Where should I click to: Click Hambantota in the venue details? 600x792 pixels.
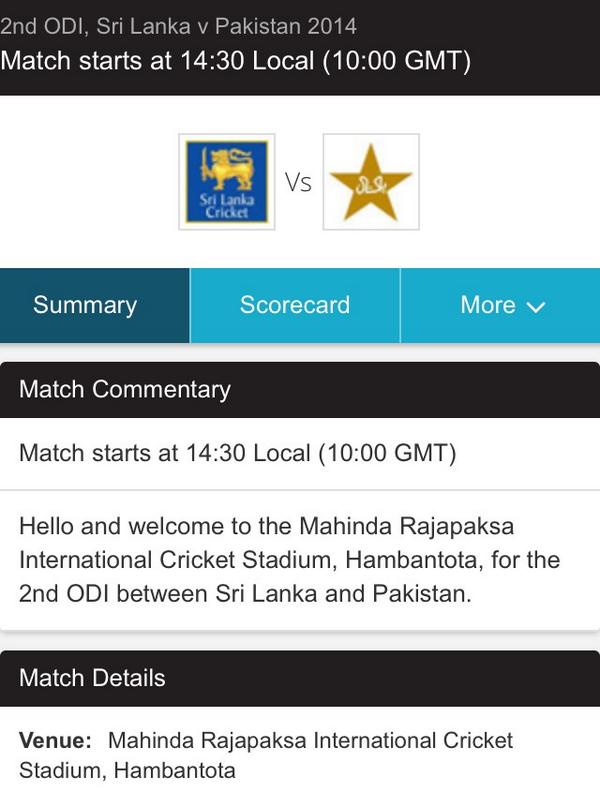click(x=175, y=771)
